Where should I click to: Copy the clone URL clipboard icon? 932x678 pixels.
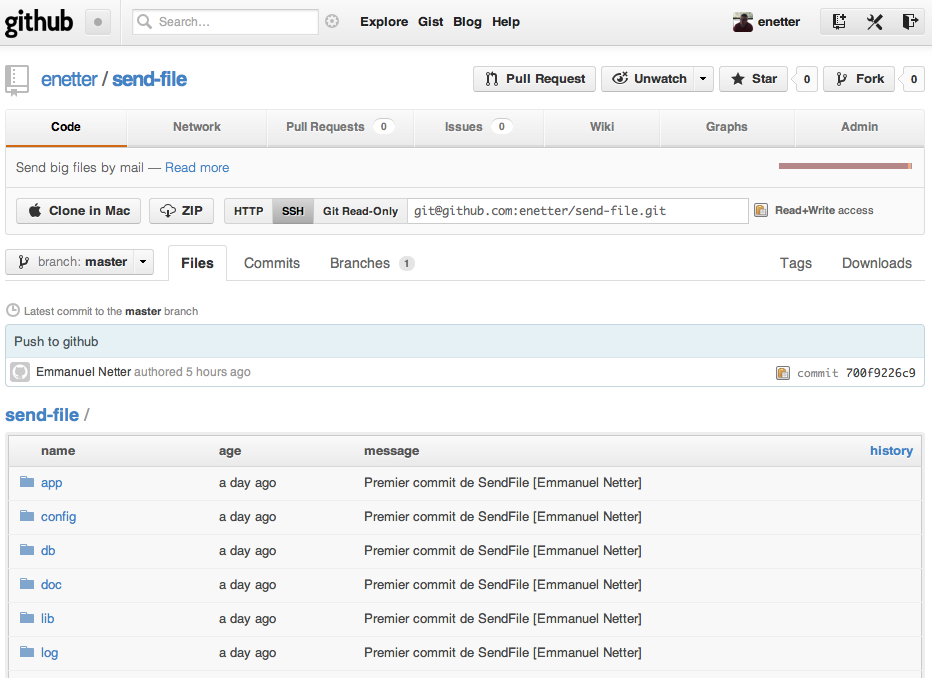point(761,210)
